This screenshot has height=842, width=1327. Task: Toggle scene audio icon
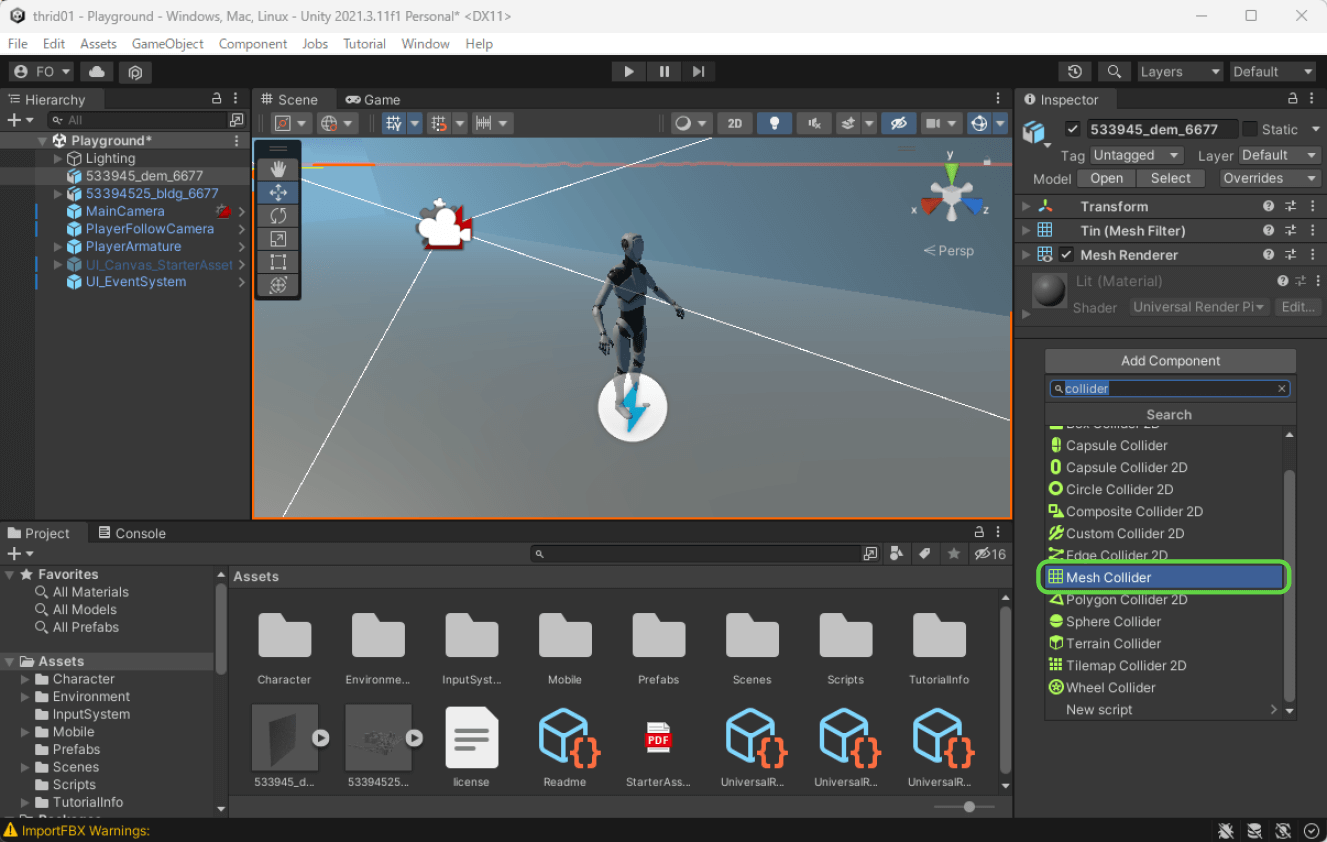pos(814,123)
